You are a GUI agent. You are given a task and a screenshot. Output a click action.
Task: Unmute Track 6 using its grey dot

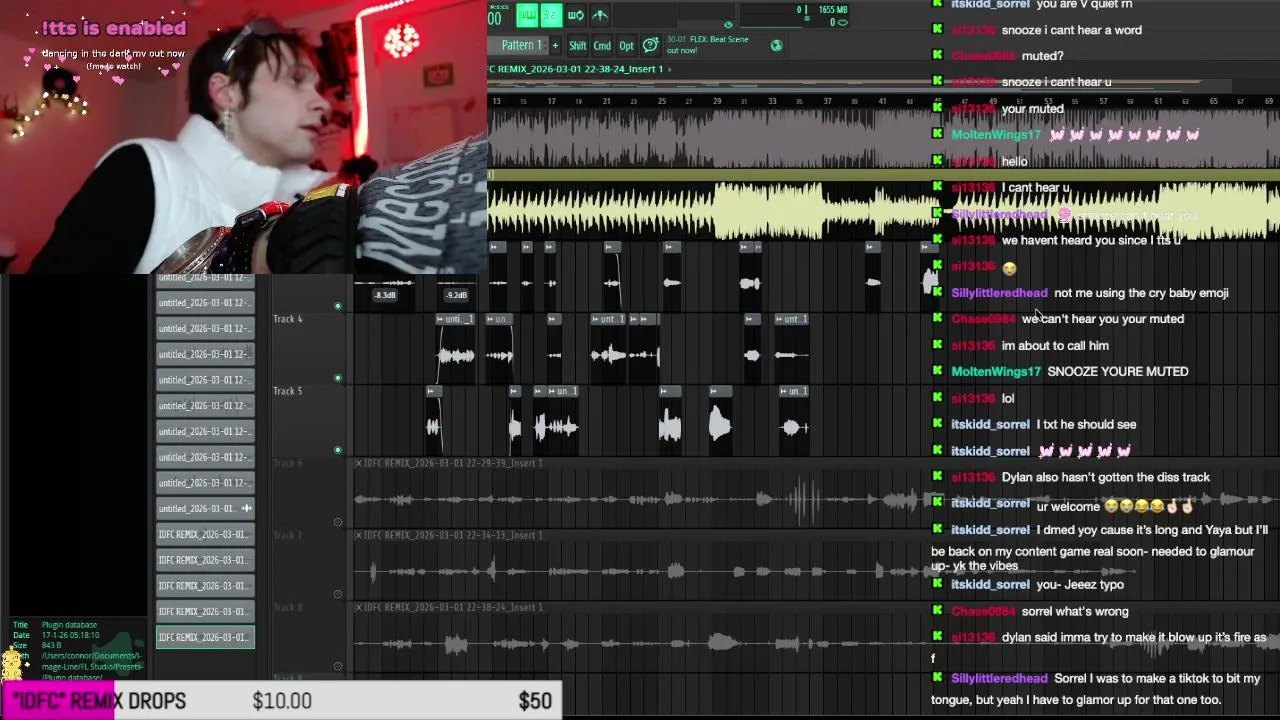338,522
